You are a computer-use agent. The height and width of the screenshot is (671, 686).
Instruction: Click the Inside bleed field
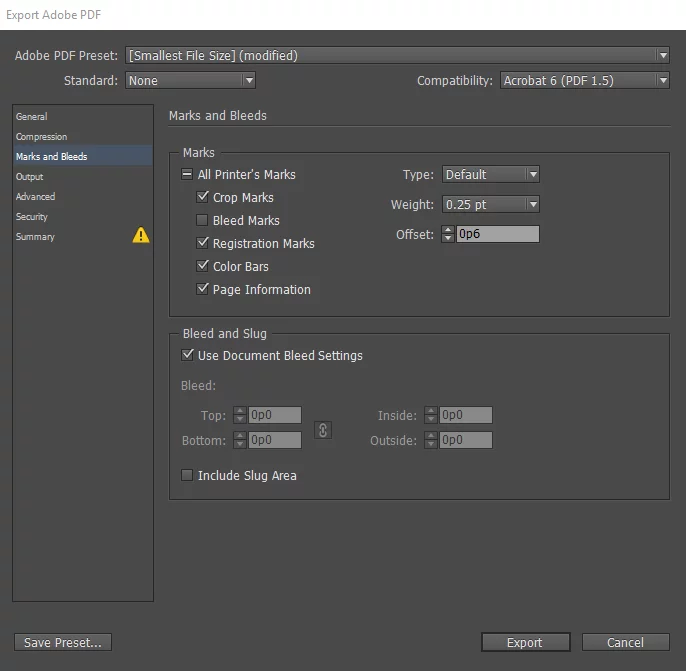pyautogui.click(x=466, y=415)
